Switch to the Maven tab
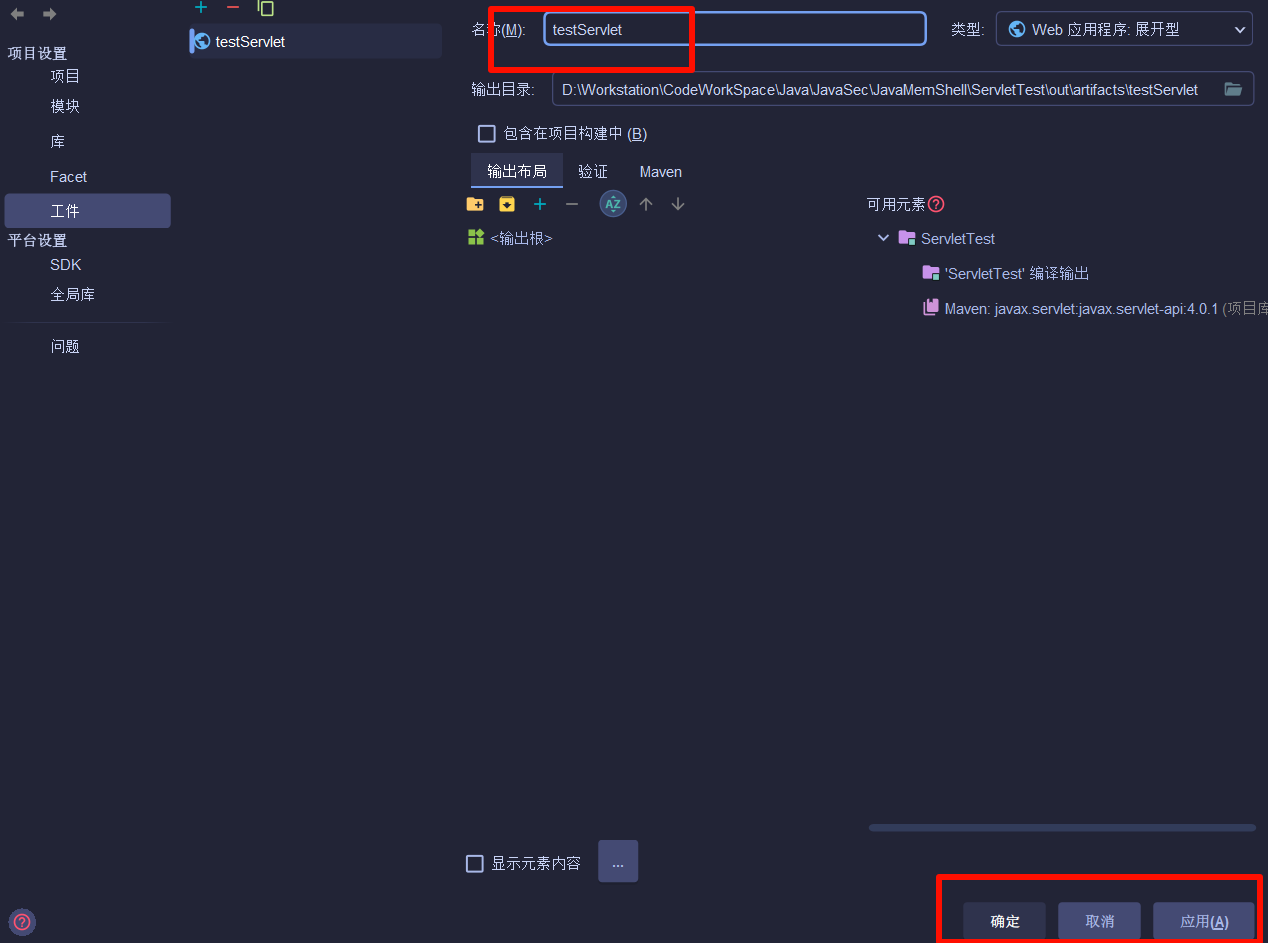This screenshot has height=943, width=1268. coord(661,171)
